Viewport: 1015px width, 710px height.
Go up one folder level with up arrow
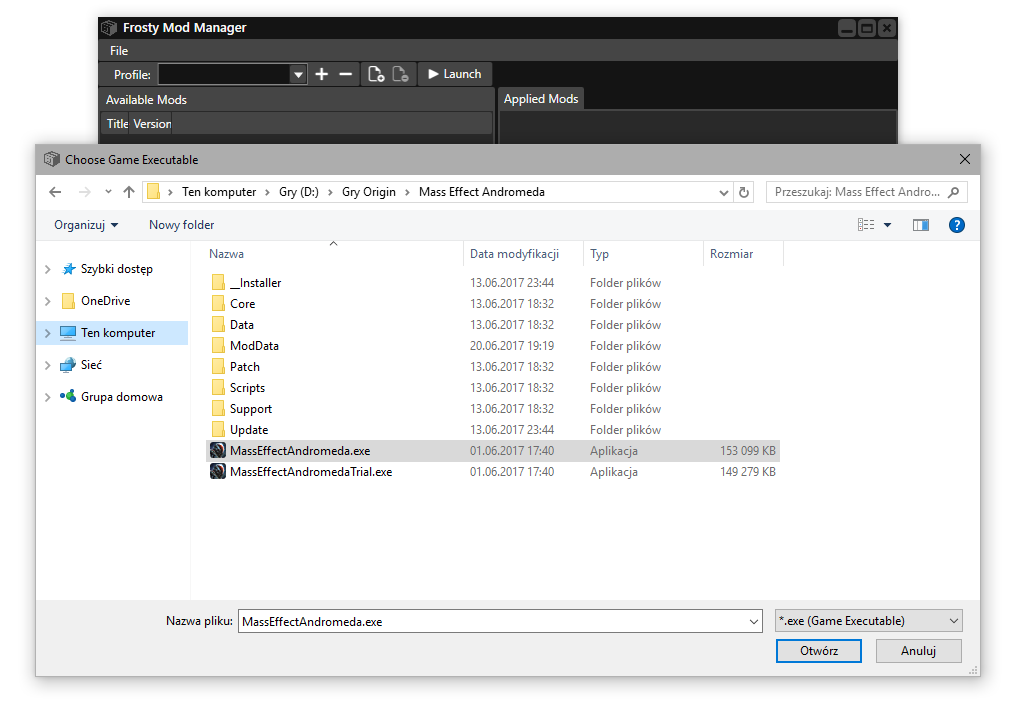pyautogui.click(x=129, y=192)
